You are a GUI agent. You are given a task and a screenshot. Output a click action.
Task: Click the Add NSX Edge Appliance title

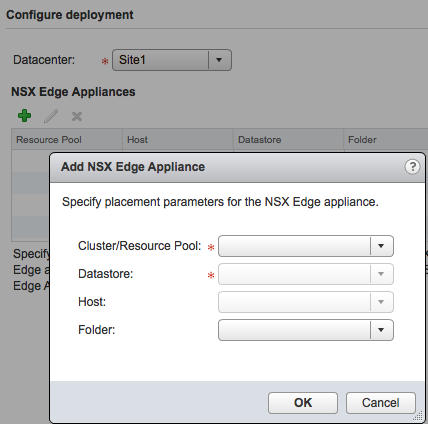(133, 167)
